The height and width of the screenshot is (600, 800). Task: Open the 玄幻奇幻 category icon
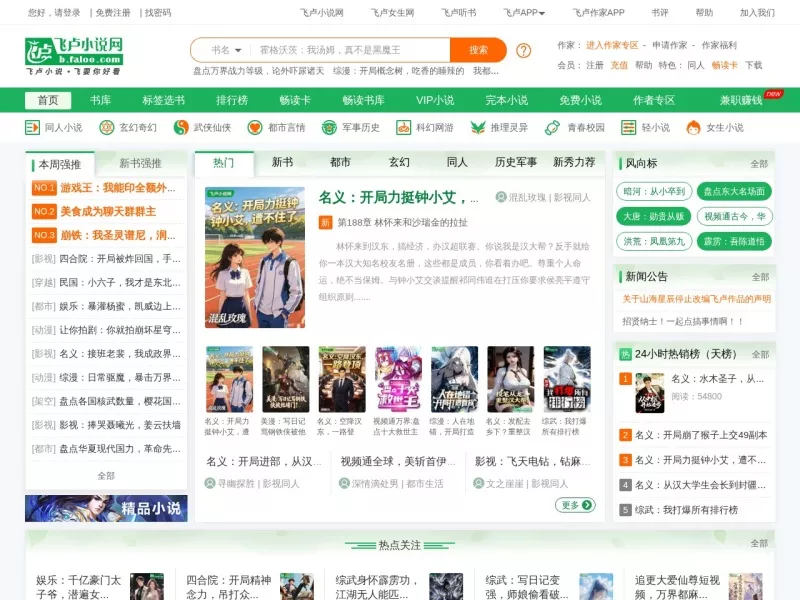click(x=107, y=127)
